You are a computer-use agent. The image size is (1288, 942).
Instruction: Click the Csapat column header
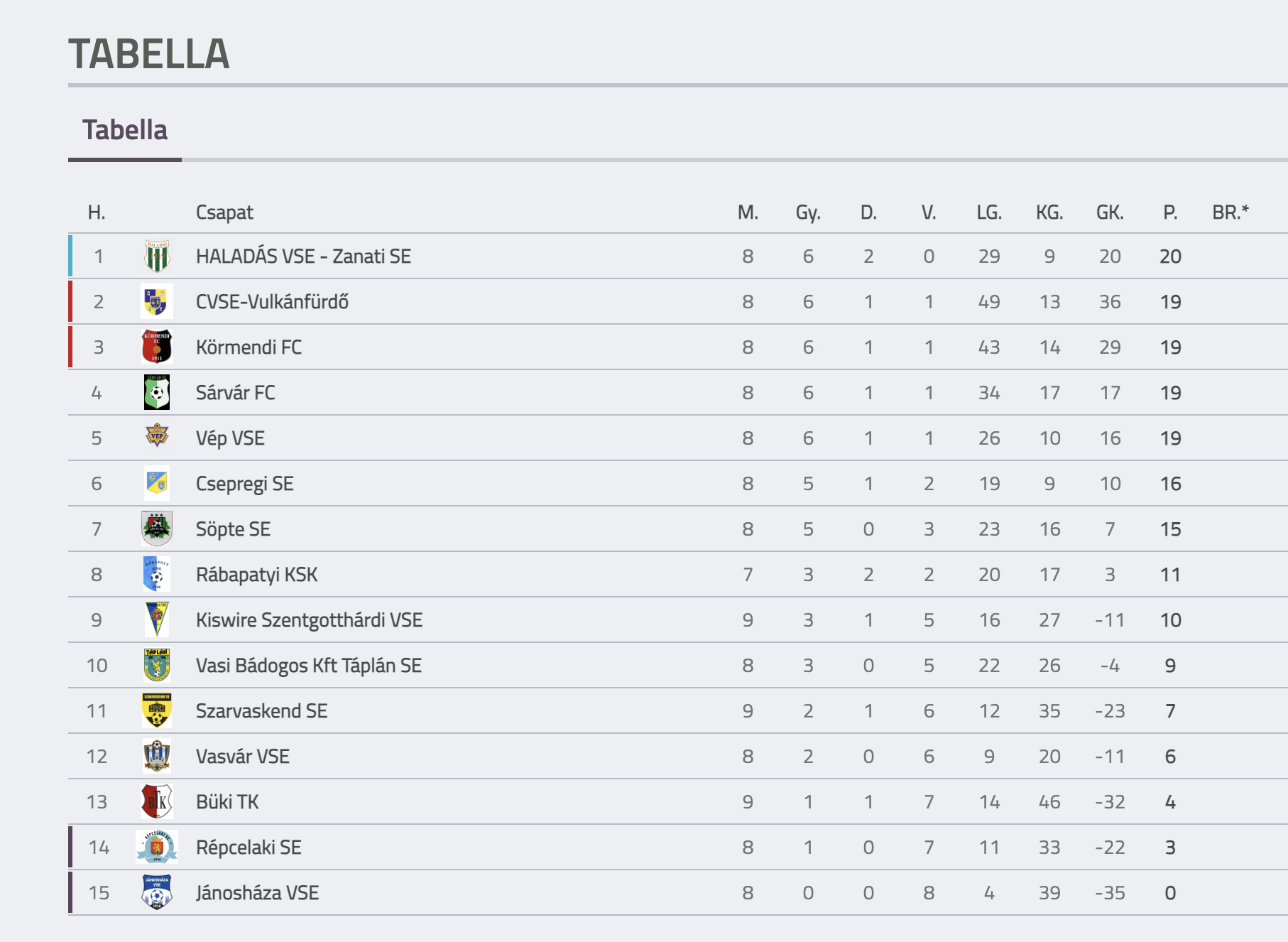(x=224, y=212)
